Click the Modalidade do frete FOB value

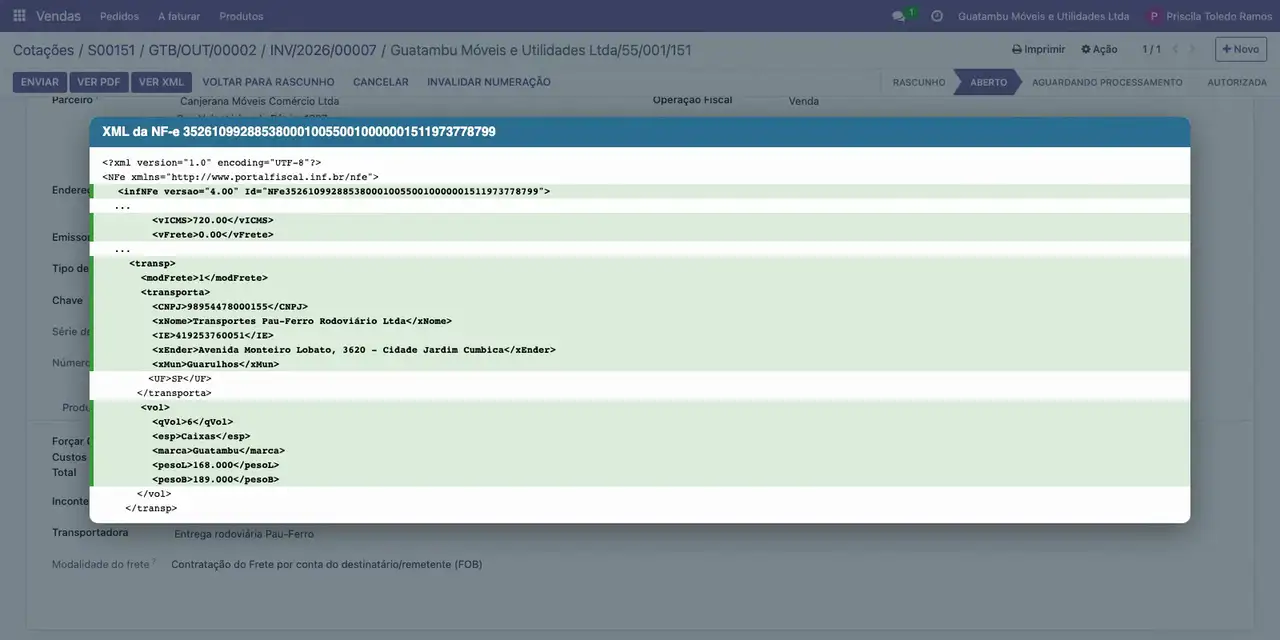pyautogui.click(x=327, y=565)
